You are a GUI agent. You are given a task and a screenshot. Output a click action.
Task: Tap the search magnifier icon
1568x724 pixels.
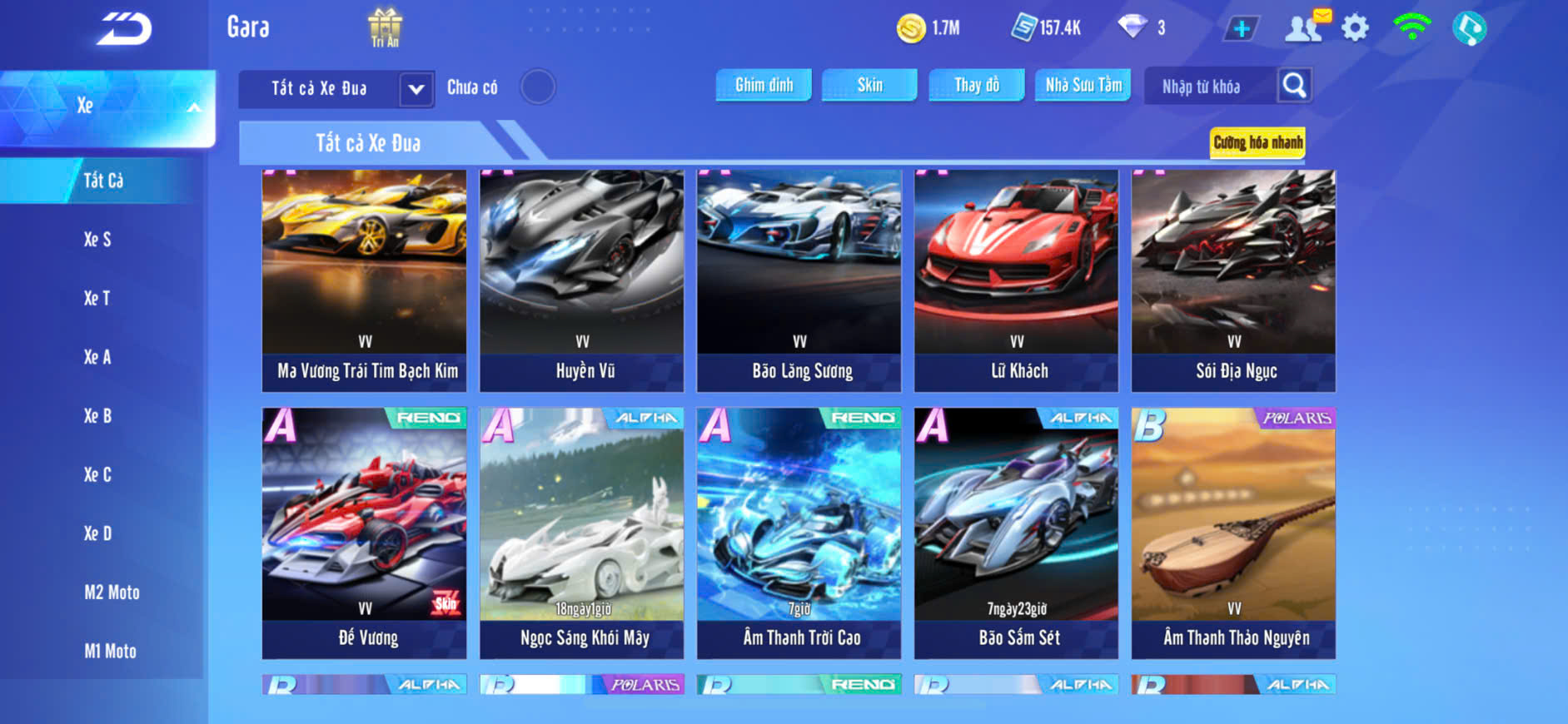click(1294, 85)
